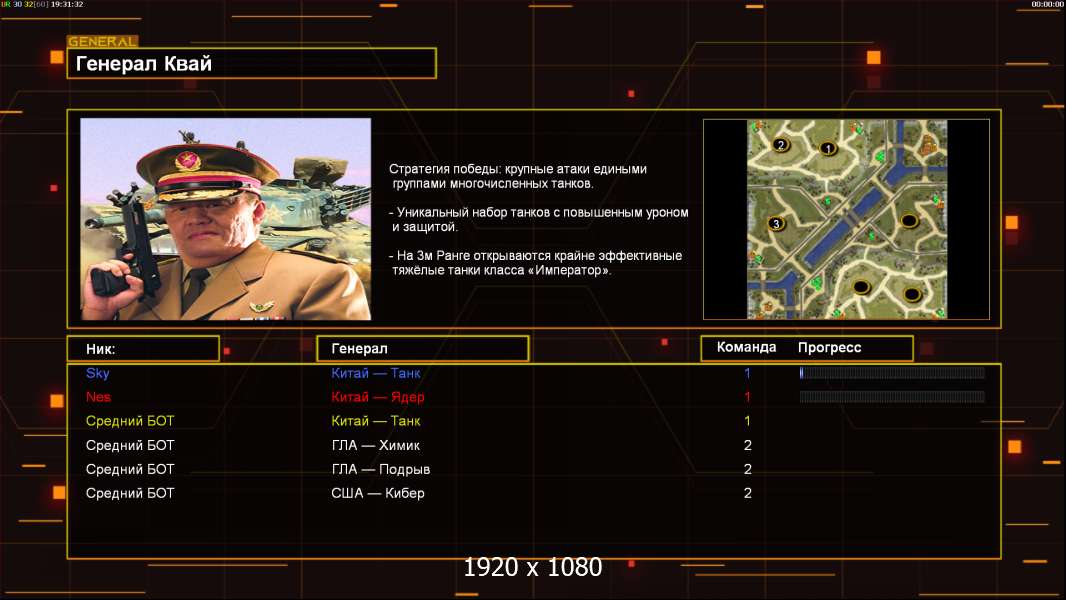Screen dimensions: 1066x600
Task: Click team number 2 in the США — Кибер row
Action: pyautogui.click(x=748, y=493)
